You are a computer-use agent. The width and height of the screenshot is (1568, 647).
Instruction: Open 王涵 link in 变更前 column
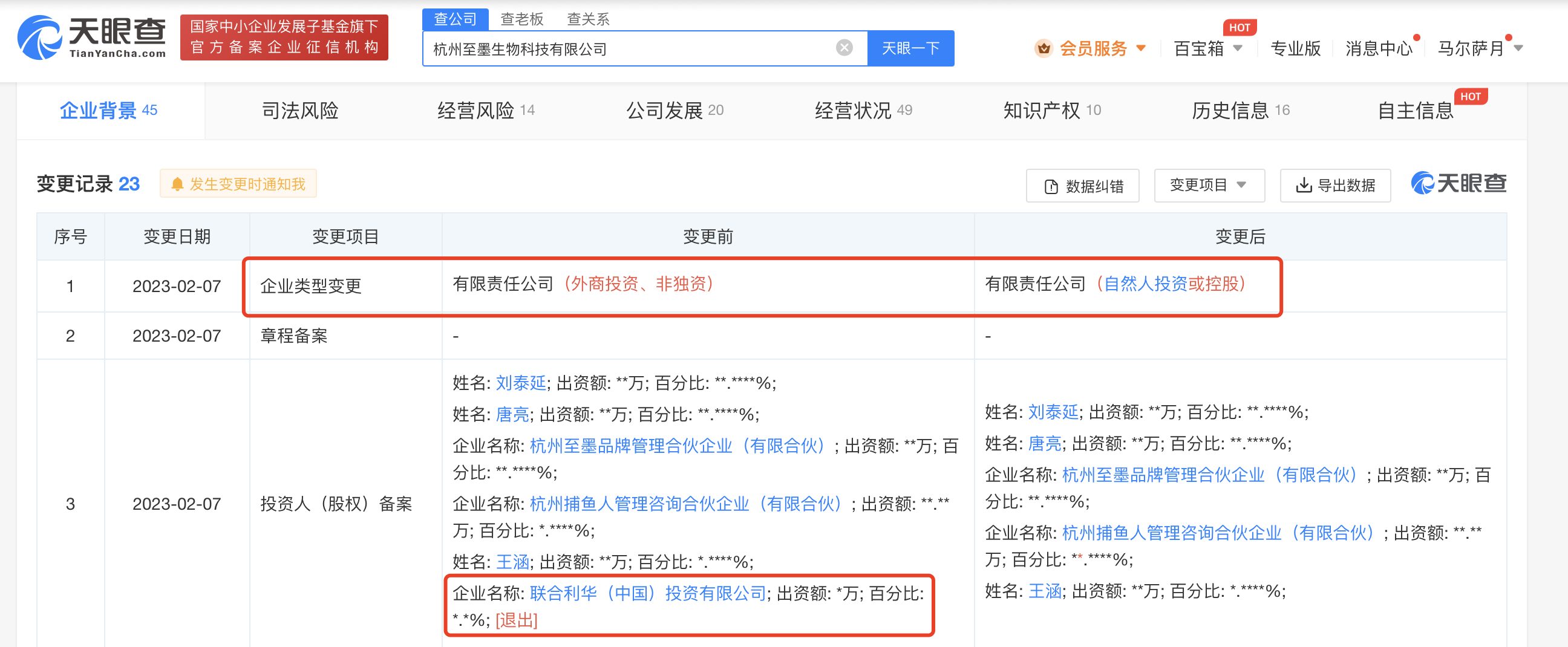point(512,561)
